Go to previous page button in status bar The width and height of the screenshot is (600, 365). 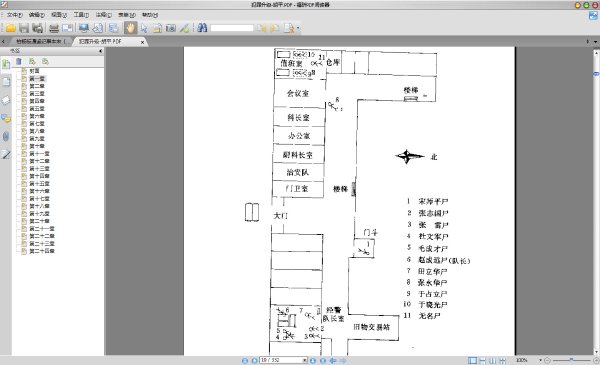click(x=254, y=360)
